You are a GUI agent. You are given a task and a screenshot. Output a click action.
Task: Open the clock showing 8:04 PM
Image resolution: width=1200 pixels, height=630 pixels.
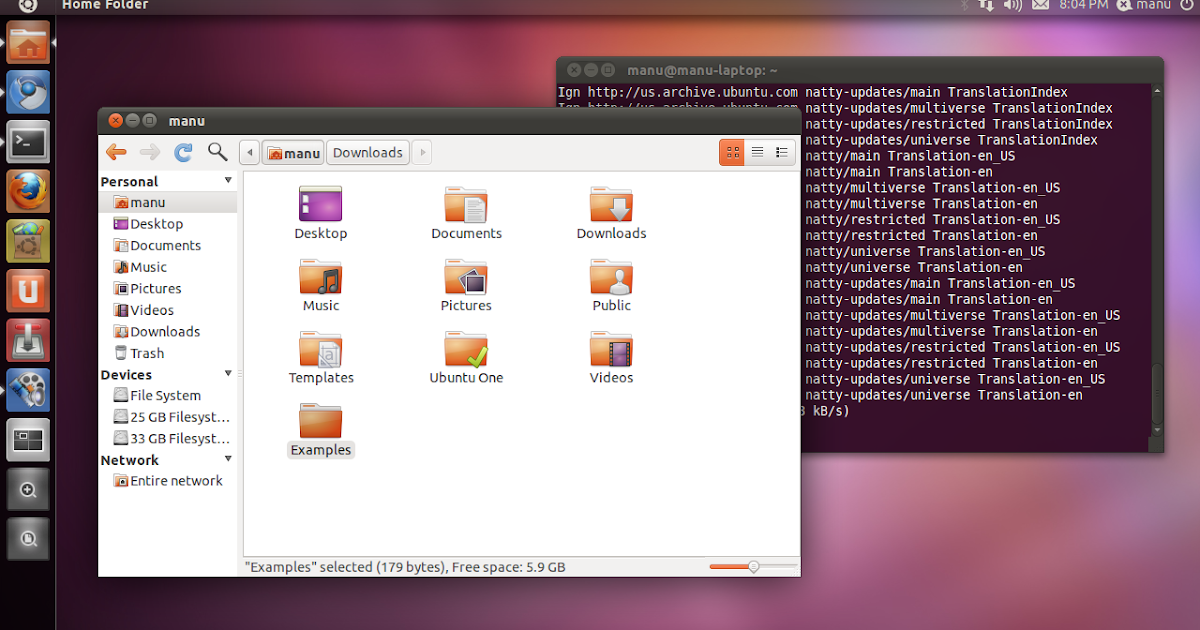1083,5
